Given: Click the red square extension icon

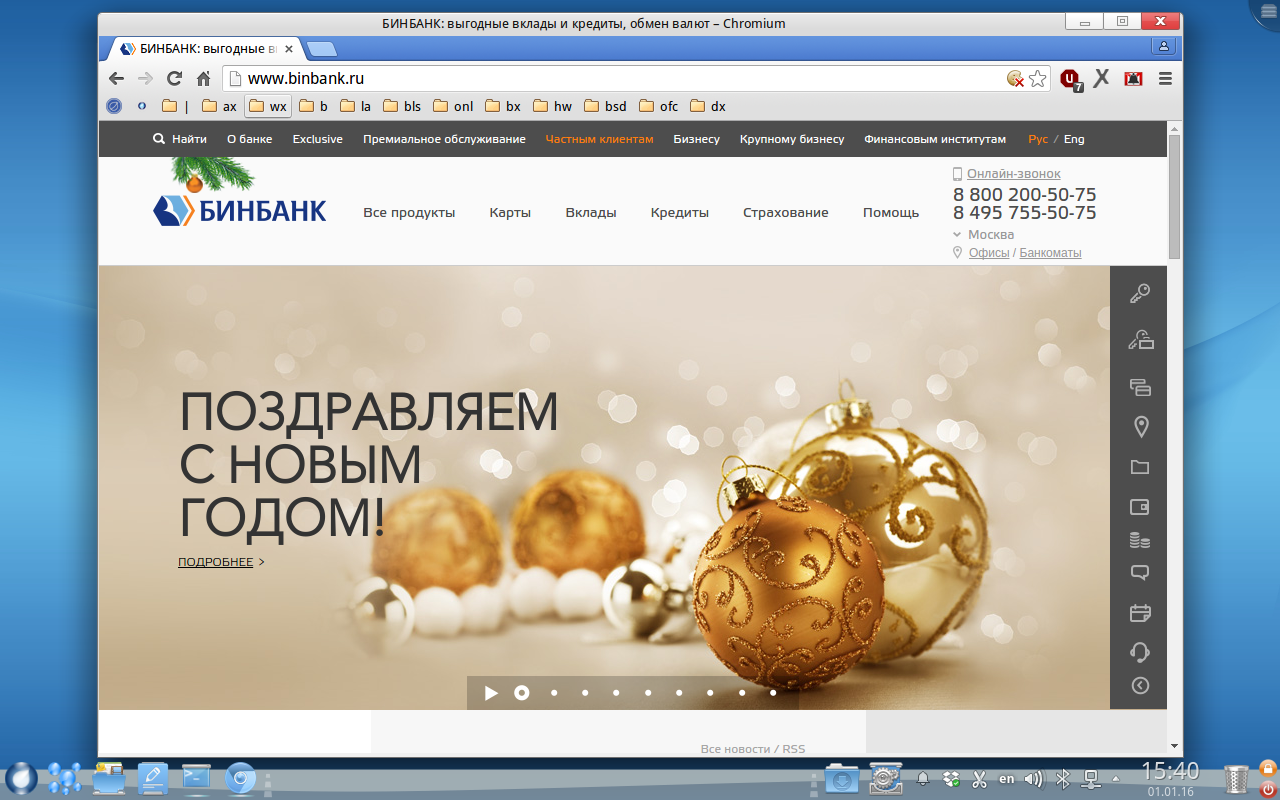Looking at the screenshot, I should tap(1133, 78).
